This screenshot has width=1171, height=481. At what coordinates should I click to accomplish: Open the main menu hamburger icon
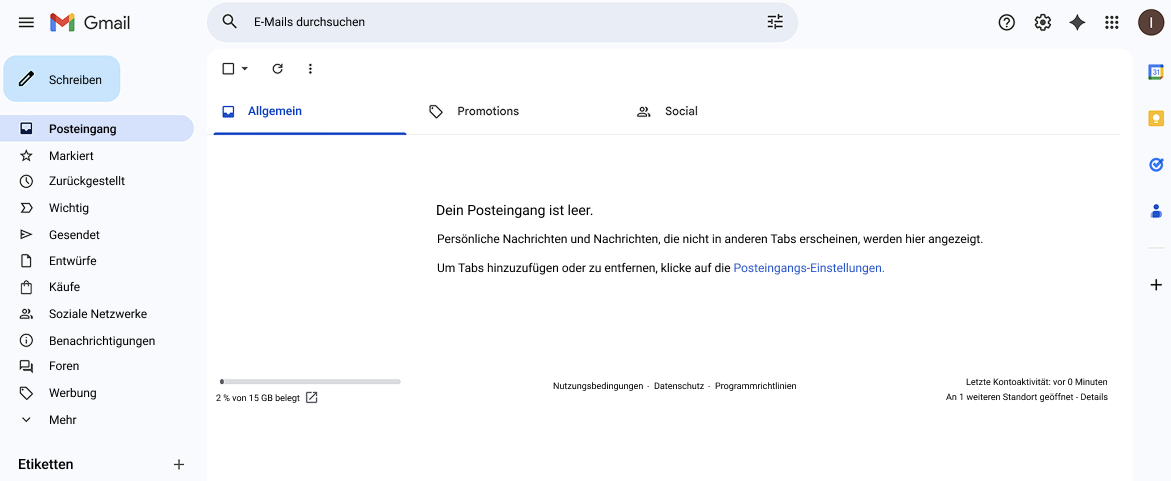pos(26,22)
